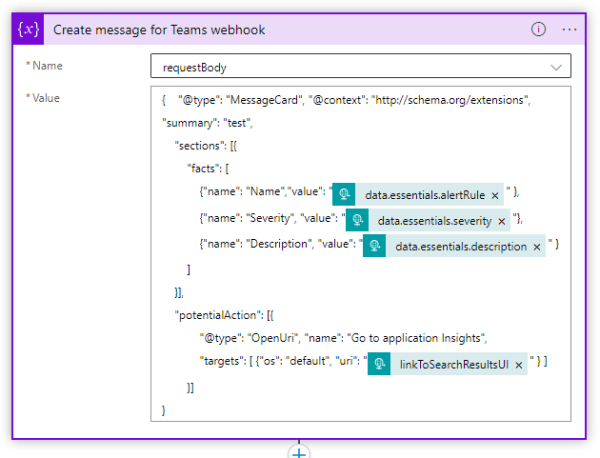The height and width of the screenshot is (458, 600).
Task: Click the severity token's globe icon
Action: (357, 220)
